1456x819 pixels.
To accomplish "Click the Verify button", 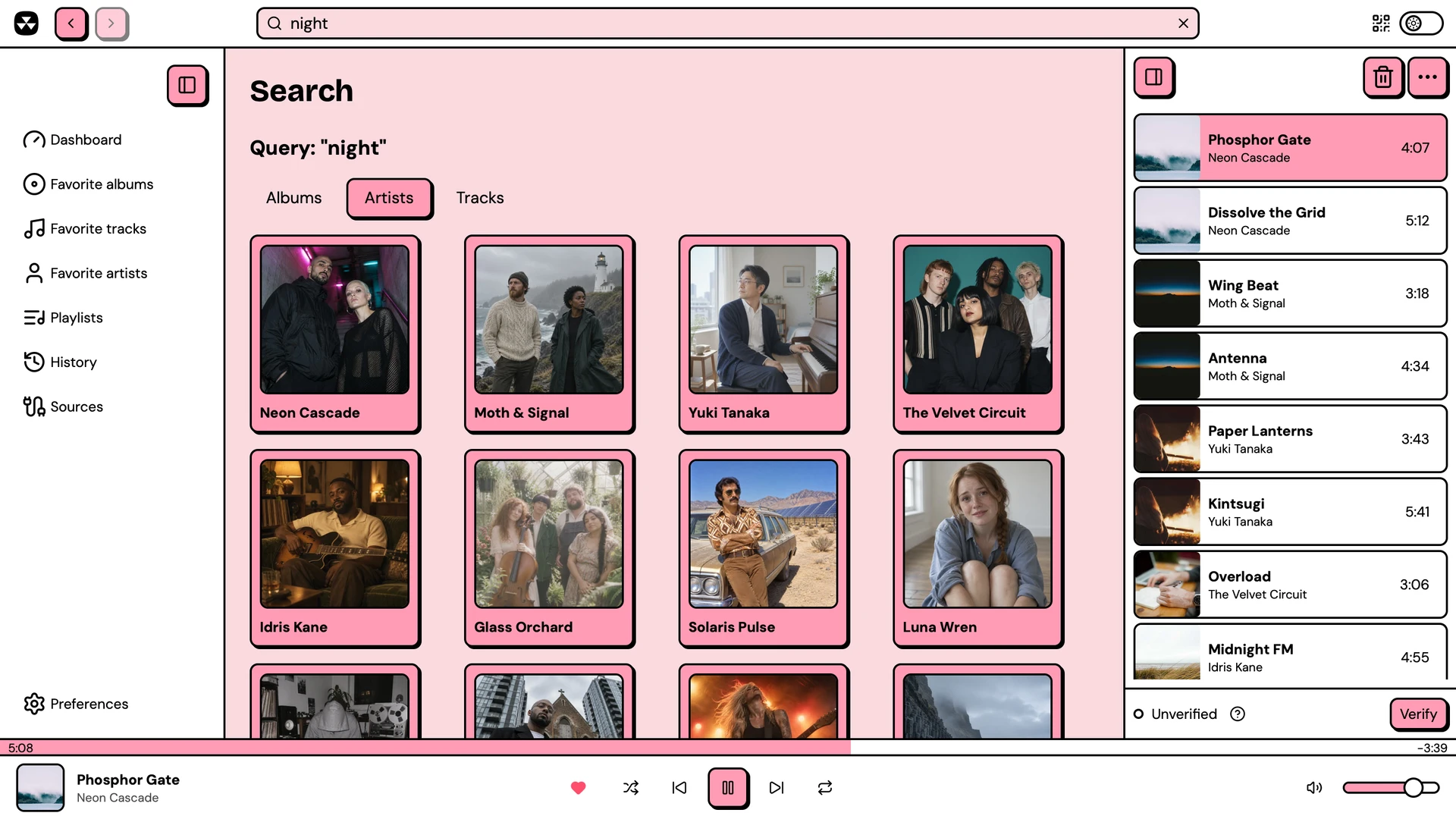I will (1418, 714).
